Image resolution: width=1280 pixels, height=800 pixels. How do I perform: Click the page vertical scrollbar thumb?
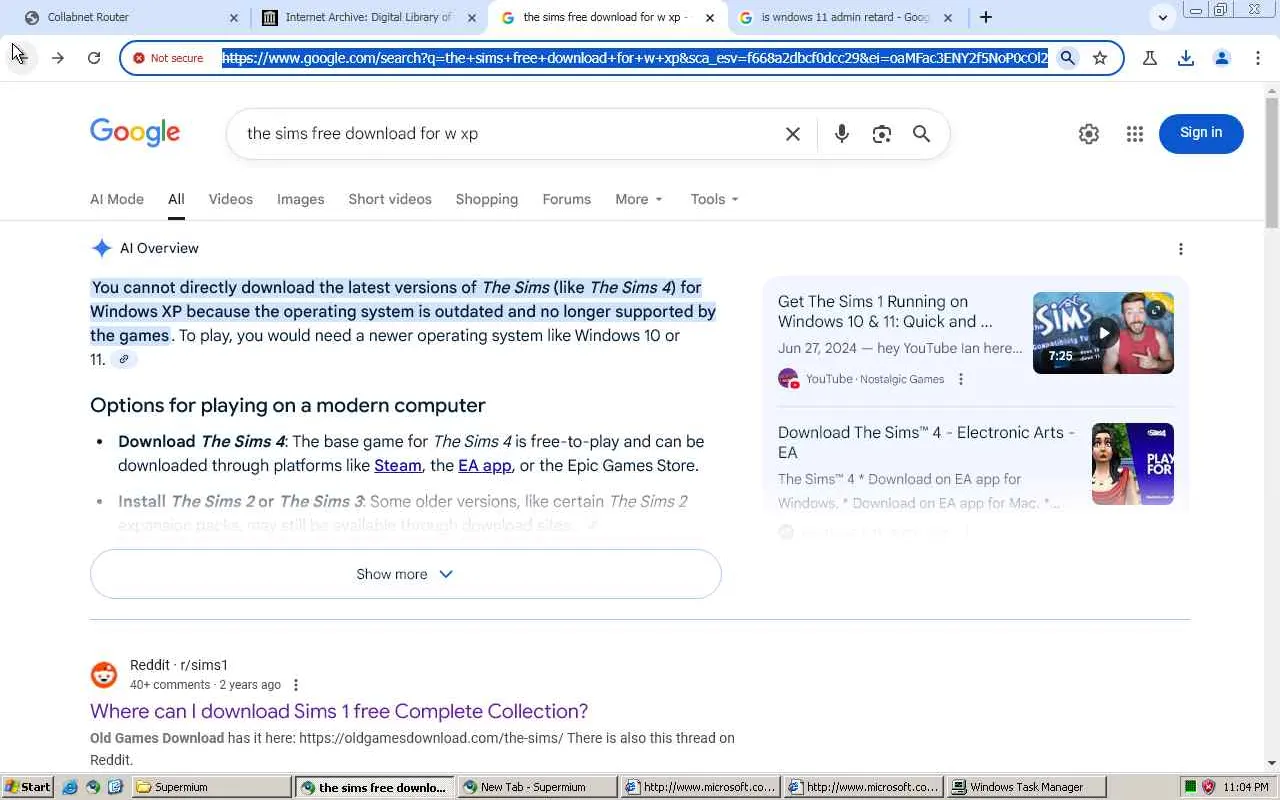click(x=1272, y=163)
